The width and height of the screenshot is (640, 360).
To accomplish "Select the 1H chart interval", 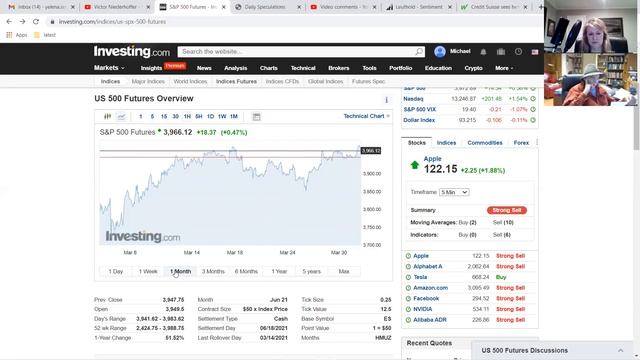I will coord(187,117).
